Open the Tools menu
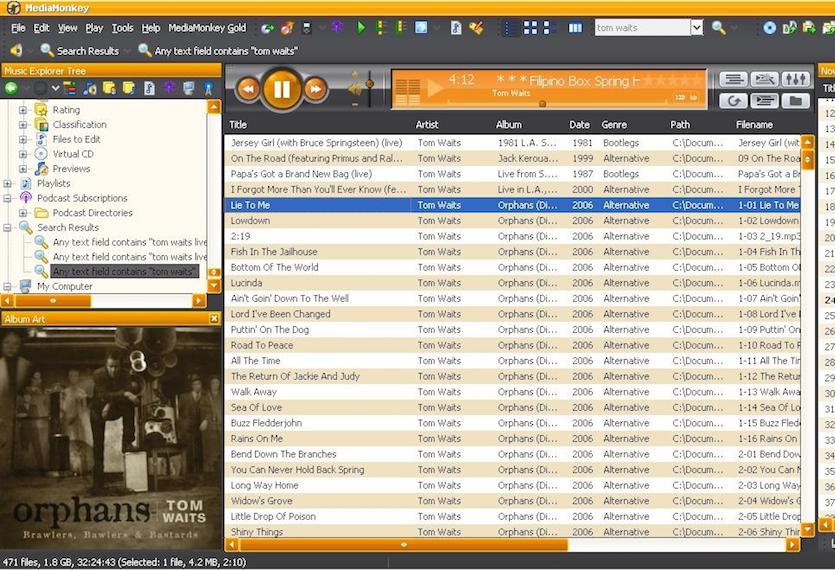 pos(122,28)
